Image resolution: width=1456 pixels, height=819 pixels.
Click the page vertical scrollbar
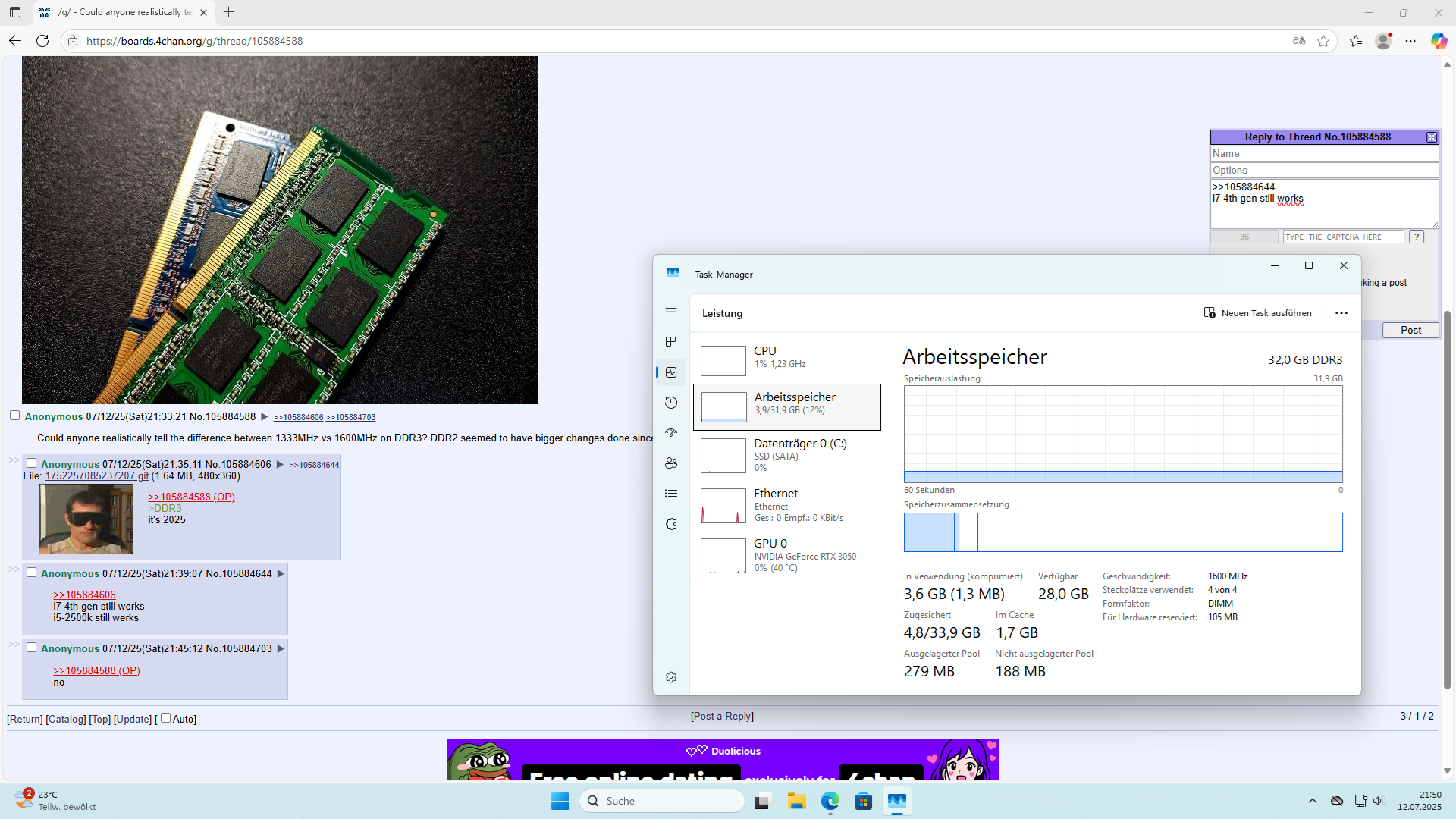(1447, 500)
